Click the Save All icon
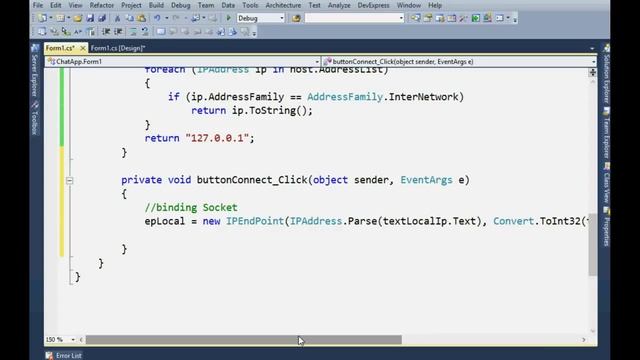 tap(102, 18)
